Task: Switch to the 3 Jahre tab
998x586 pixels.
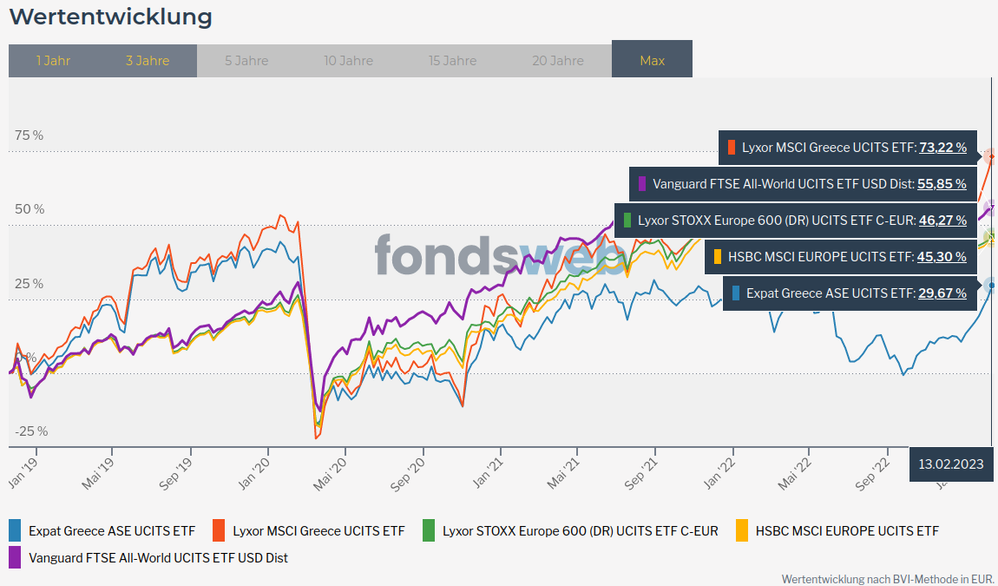Action: point(148,61)
